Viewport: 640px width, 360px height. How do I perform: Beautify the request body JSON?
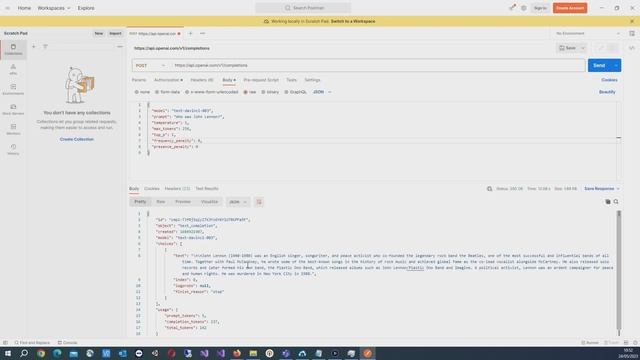point(607,92)
